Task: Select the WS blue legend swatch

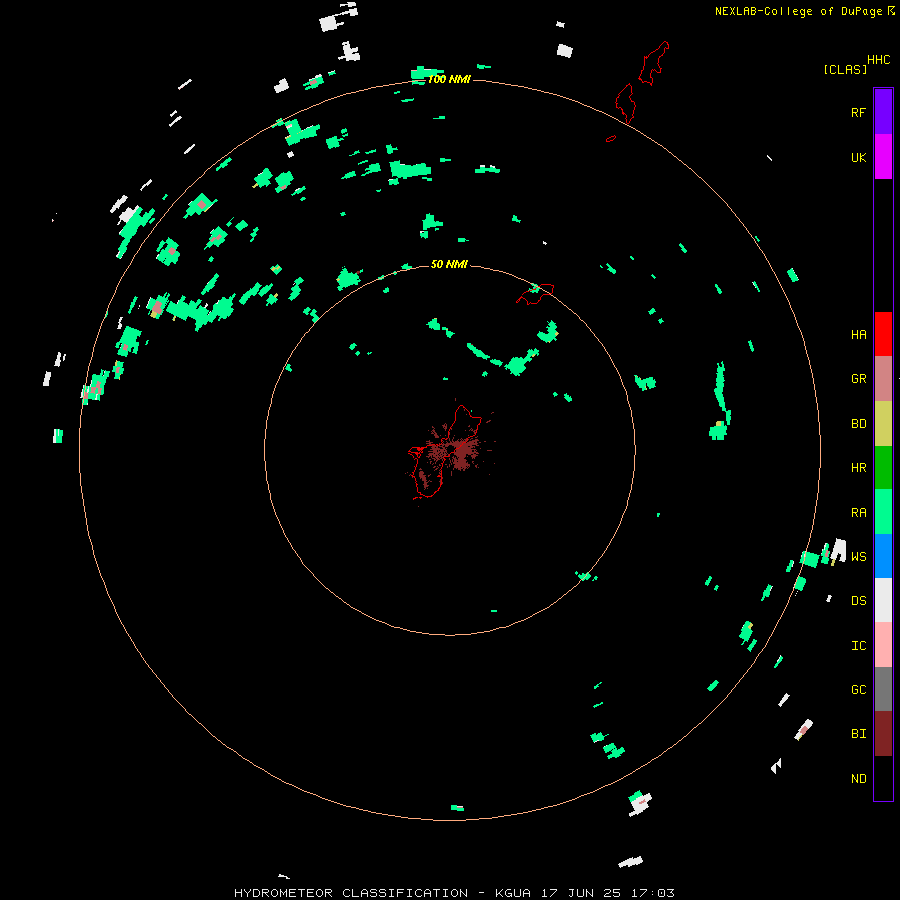Action: tap(883, 556)
